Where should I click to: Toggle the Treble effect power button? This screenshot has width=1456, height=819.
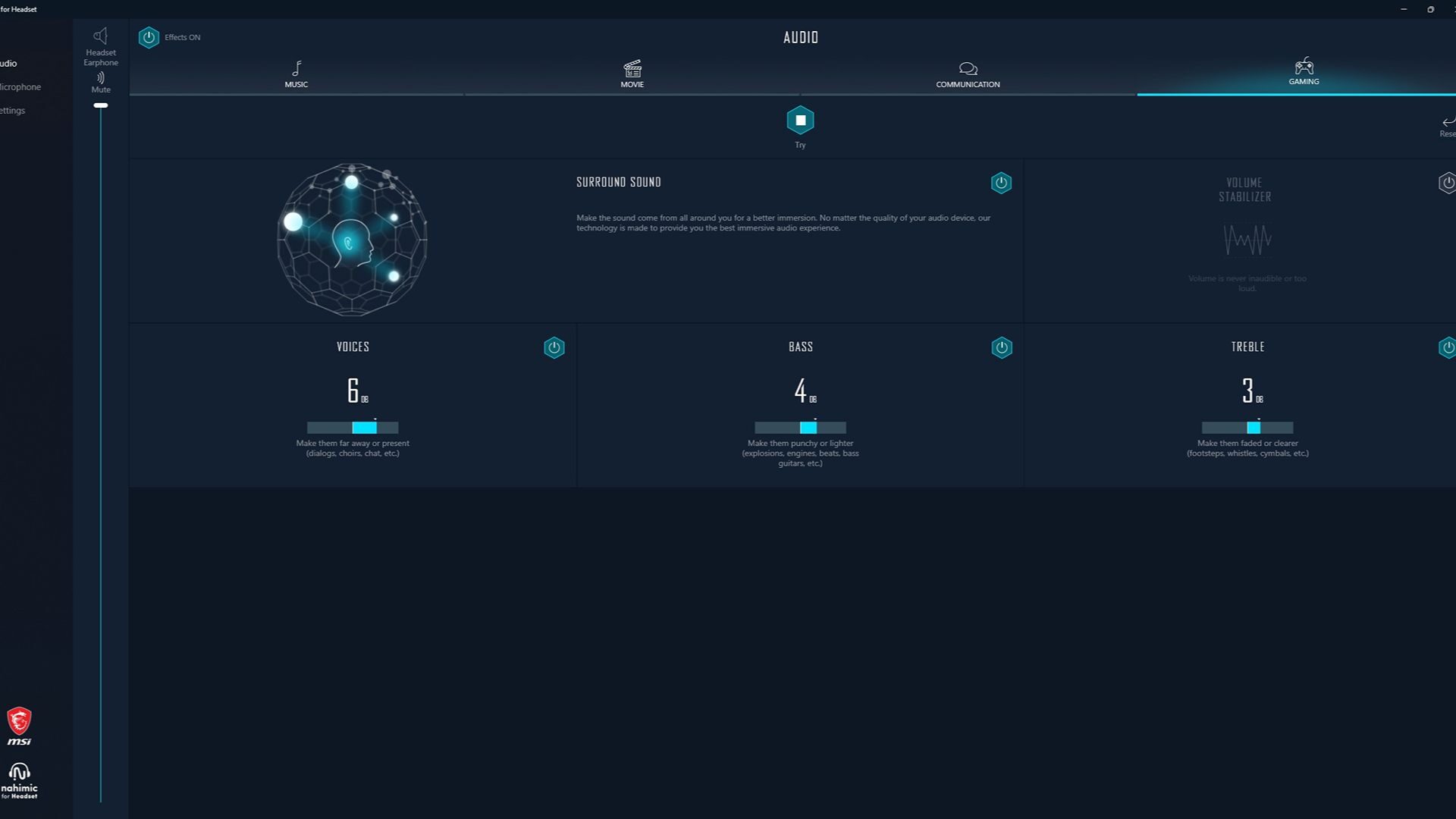(x=1448, y=347)
